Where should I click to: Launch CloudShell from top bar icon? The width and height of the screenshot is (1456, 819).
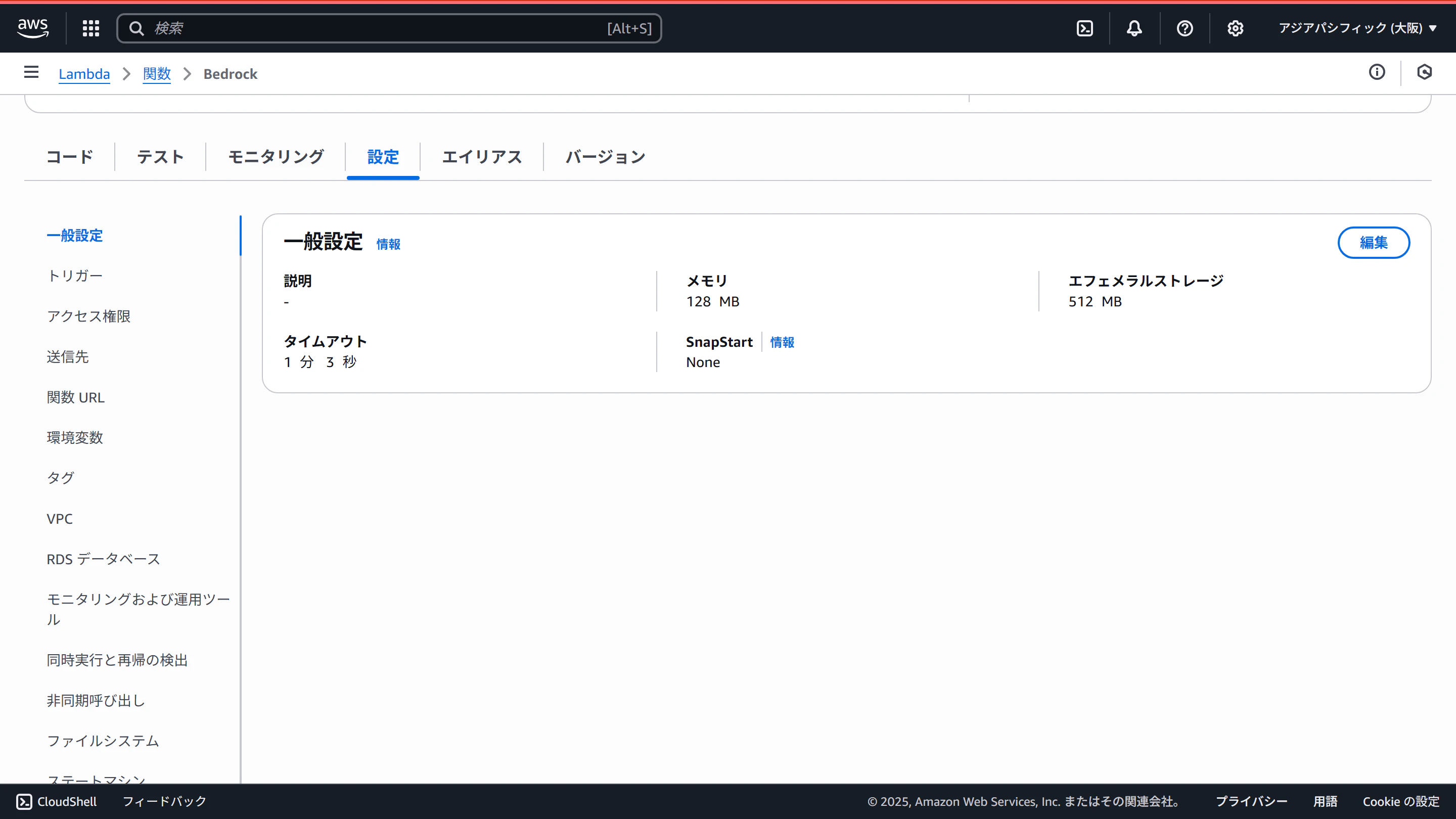pyautogui.click(x=1084, y=28)
